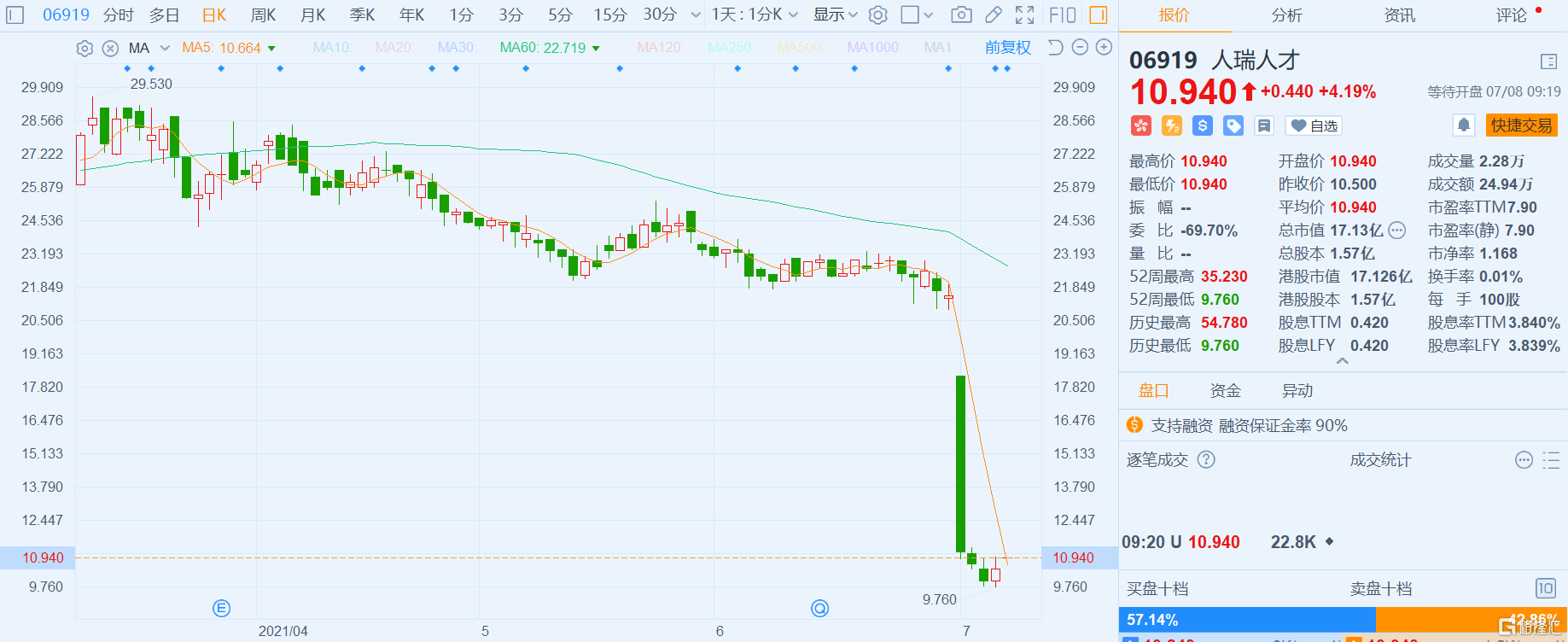Open the MA5 line options dropdown
The width and height of the screenshot is (1568, 642).
pos(271,49)
